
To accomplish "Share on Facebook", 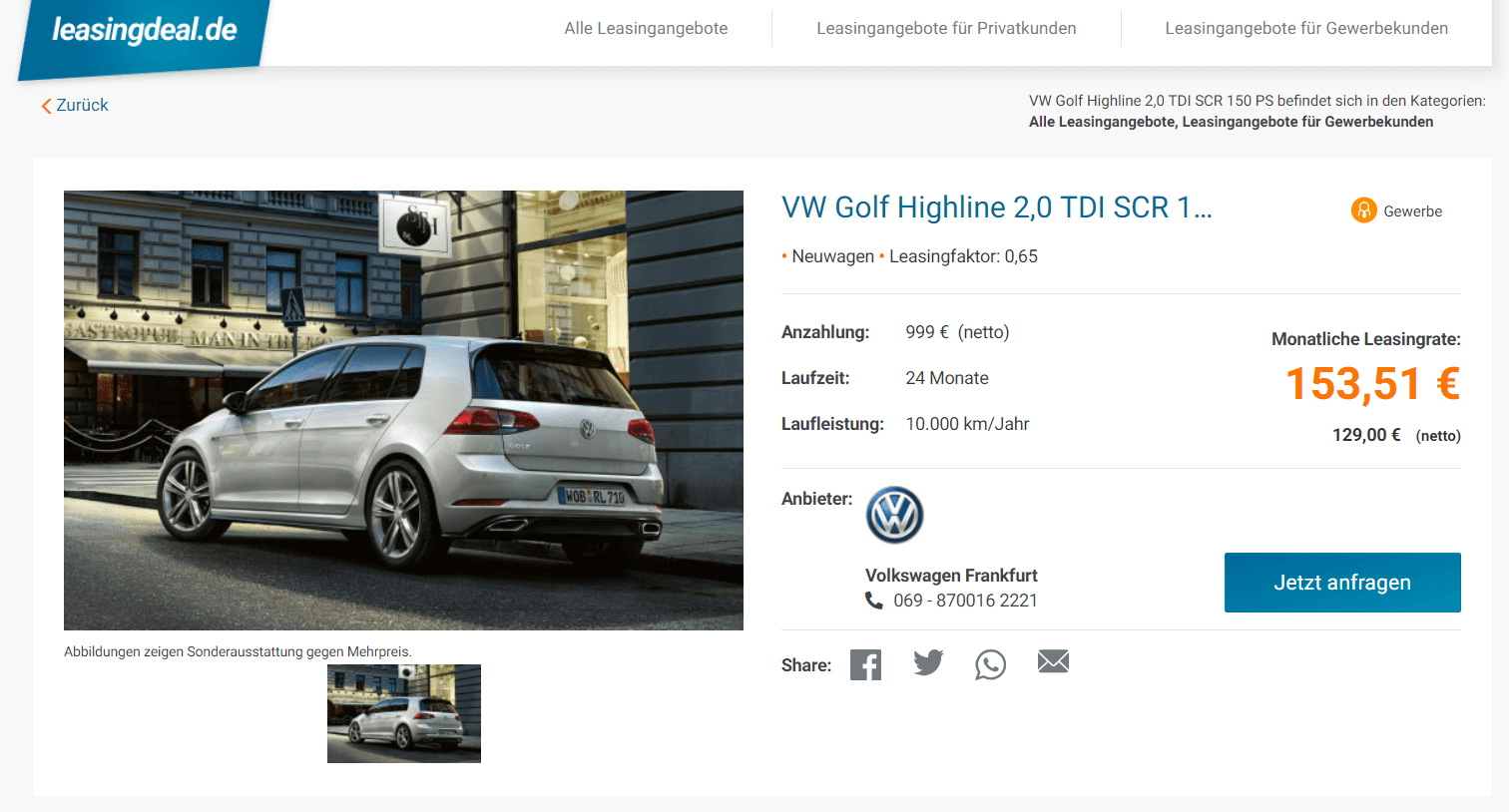I will click(x=865, y=664).
